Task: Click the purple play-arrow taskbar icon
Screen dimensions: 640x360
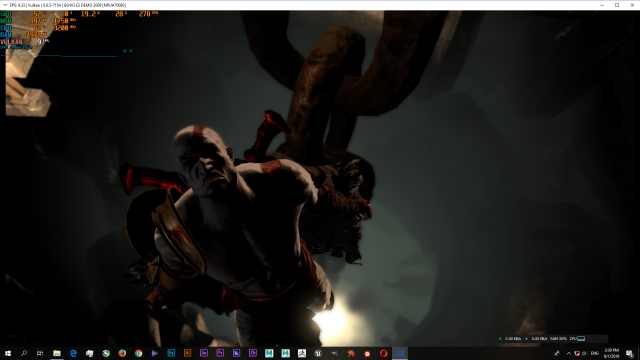Action: coord(155,353)
